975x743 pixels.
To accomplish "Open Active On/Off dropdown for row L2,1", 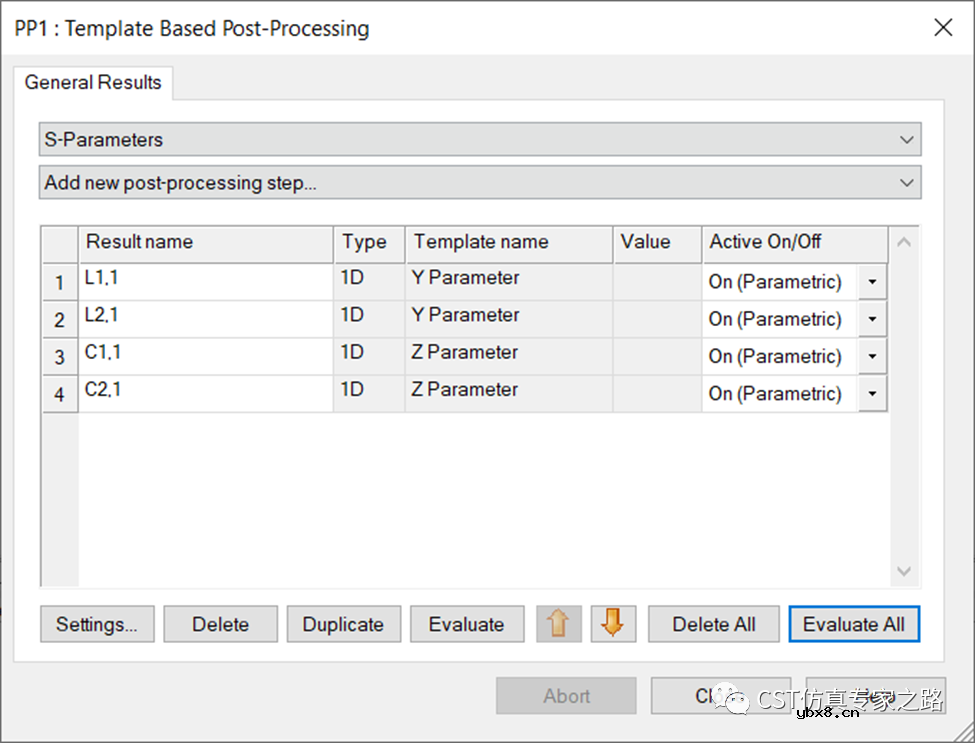I will pos(872,319).
